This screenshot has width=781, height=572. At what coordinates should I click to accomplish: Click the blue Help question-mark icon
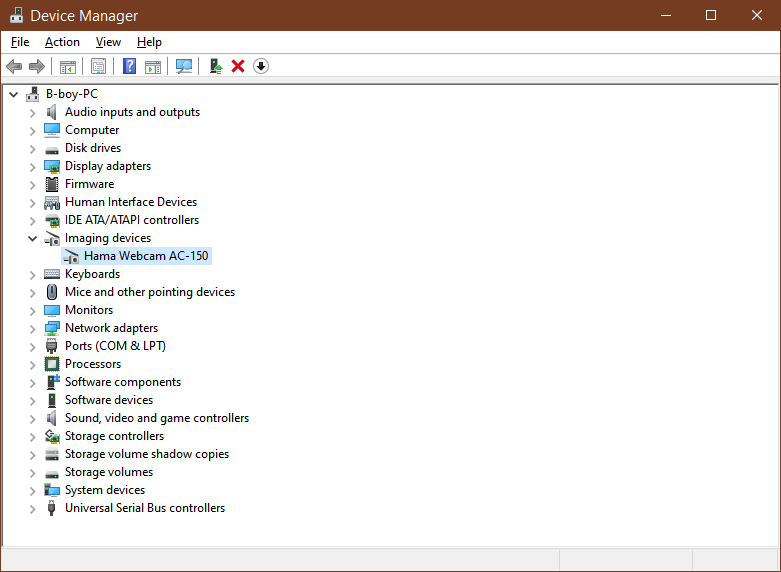tap(130, 66)
